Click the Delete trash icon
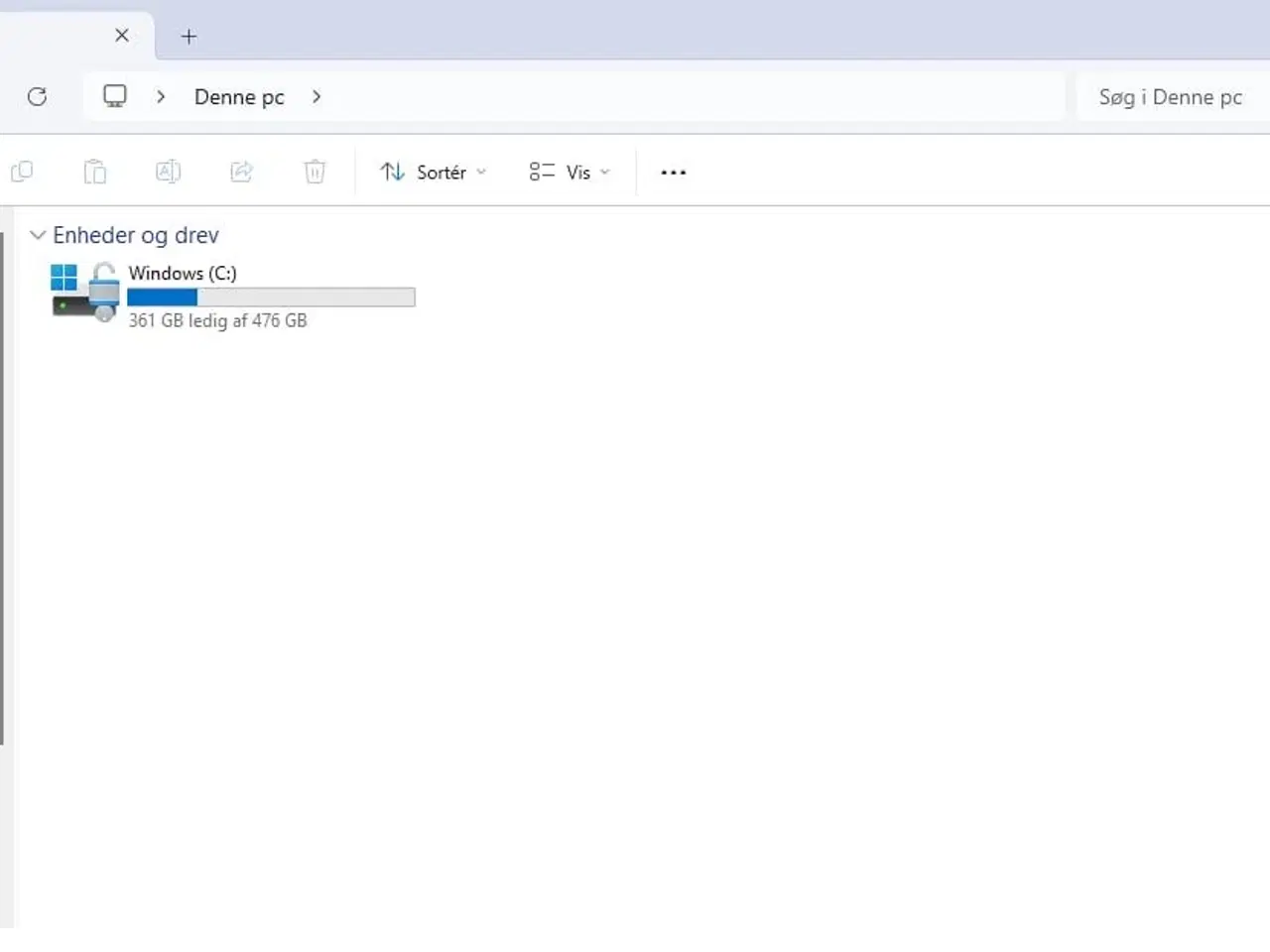This screenshot has width=1270, height=952. click(315, 172)
